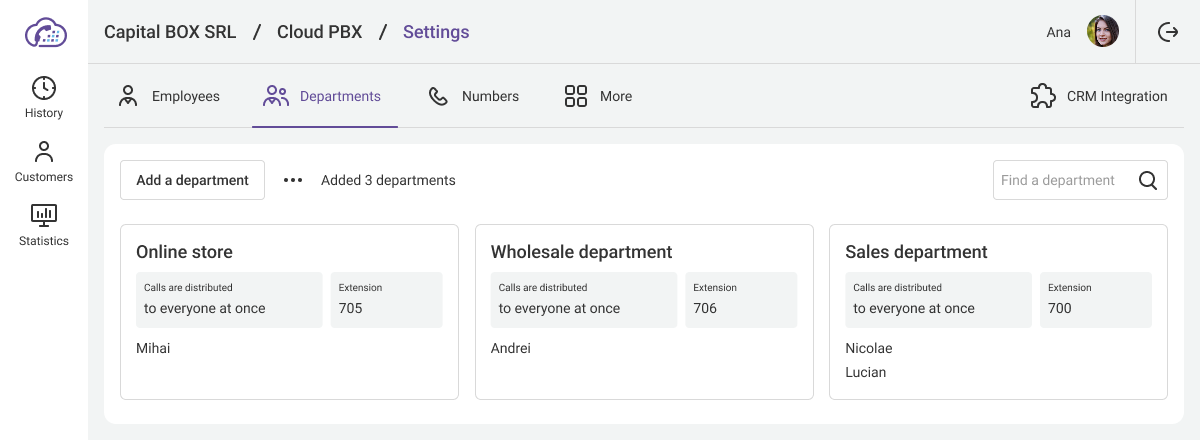Click the Capital BOX SRL breadcrumb
Screen dimensions: 1200x440
coord(170,32)
